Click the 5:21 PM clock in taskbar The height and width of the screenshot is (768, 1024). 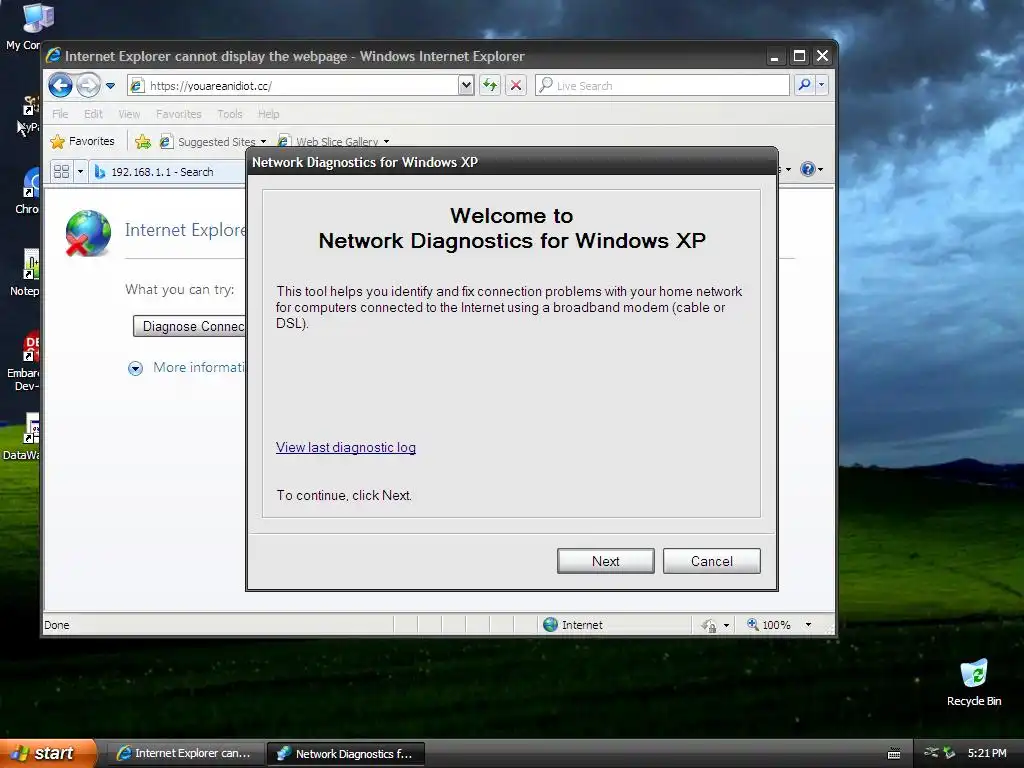coord(987,753)
